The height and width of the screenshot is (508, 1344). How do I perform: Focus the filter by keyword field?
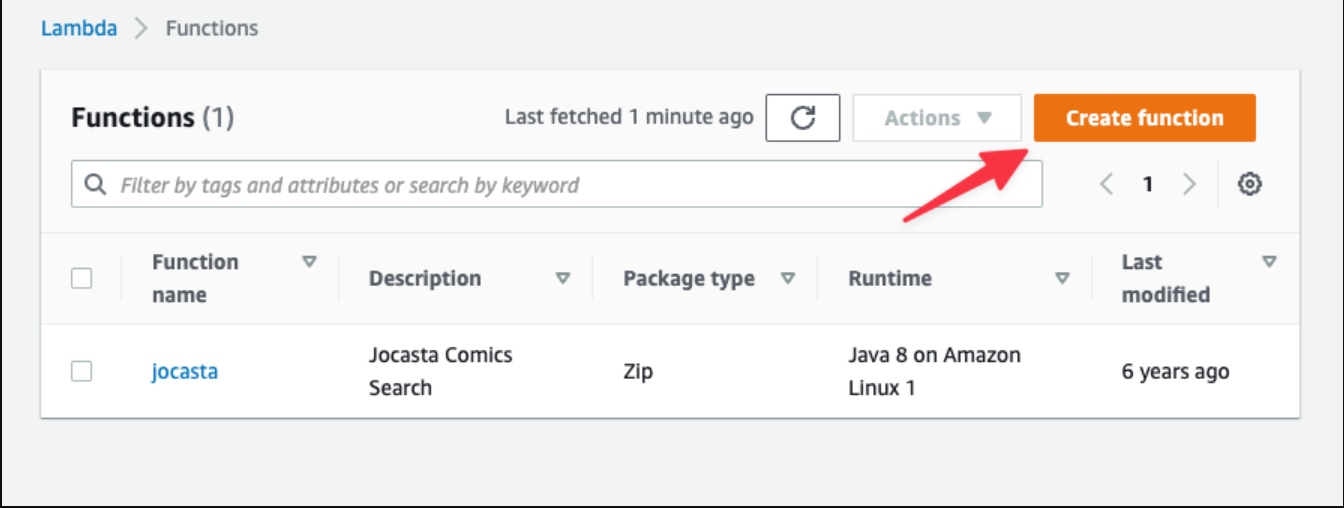pos(556,185)
